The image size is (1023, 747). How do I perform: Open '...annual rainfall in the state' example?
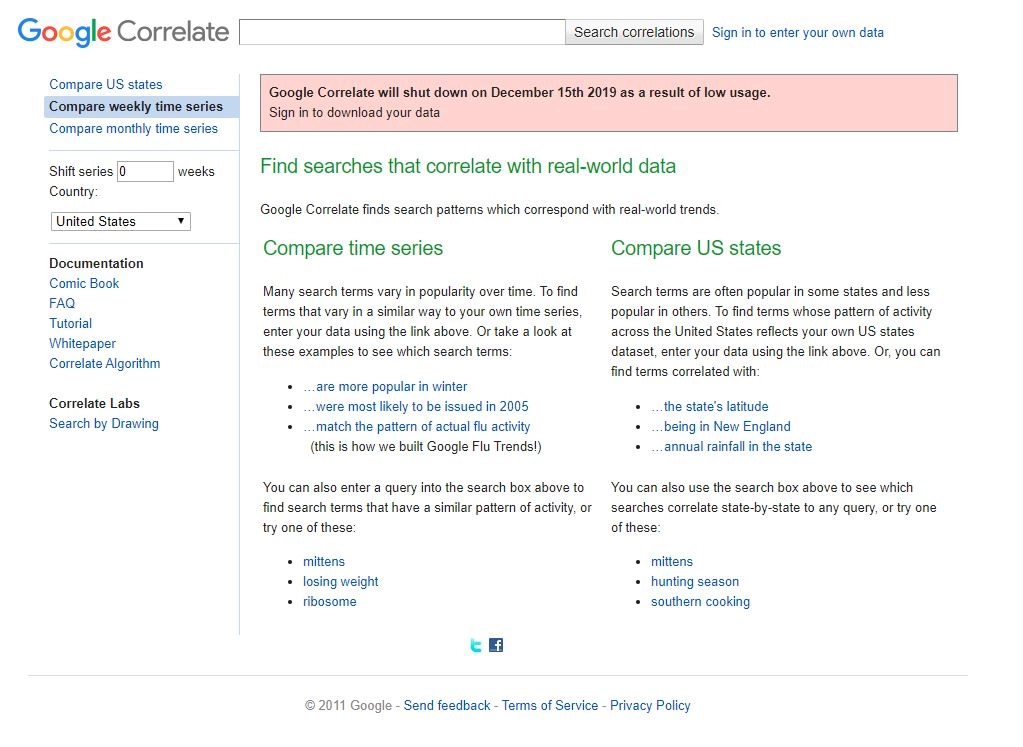(x=731, y=446)
